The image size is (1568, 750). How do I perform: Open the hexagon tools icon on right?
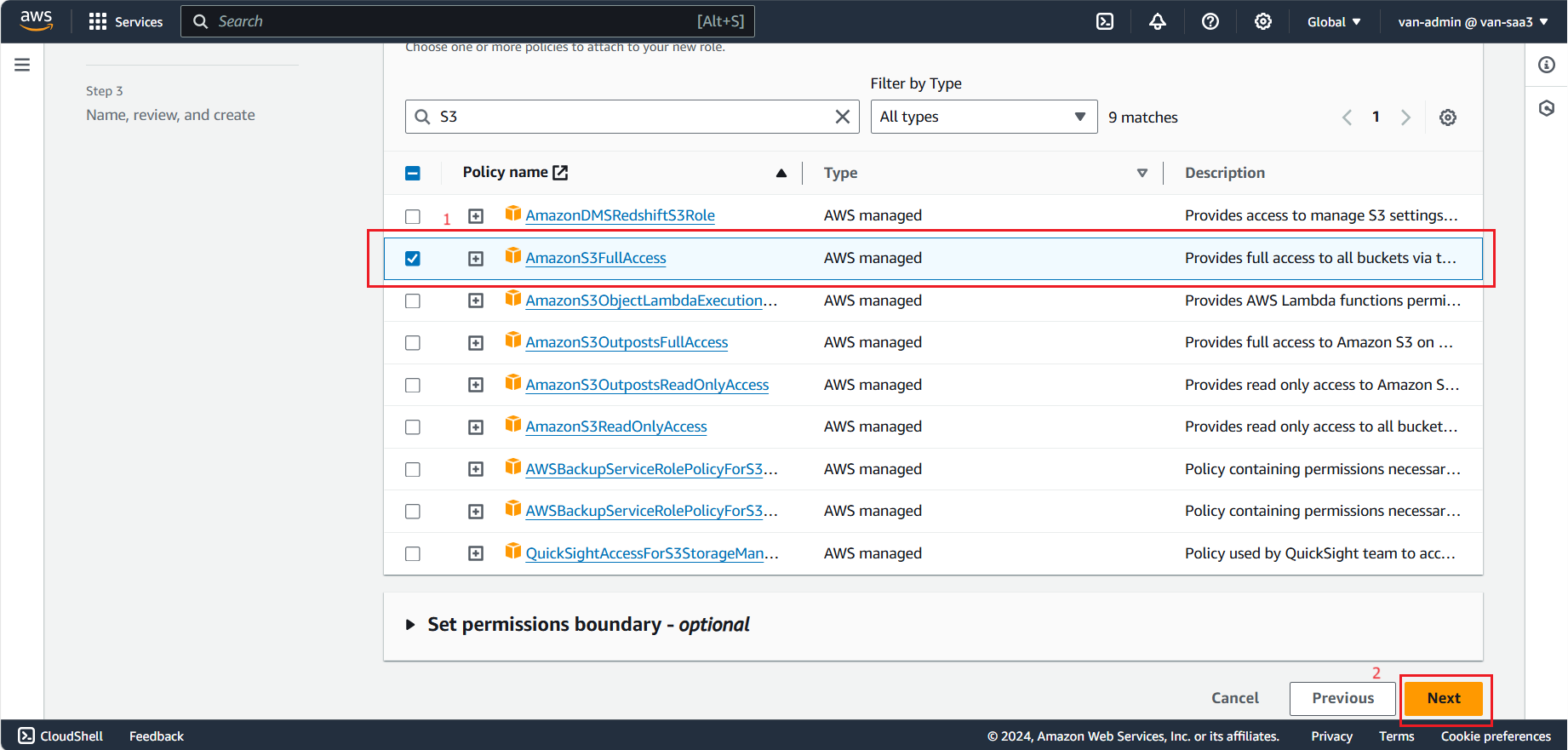point(1547,108)
